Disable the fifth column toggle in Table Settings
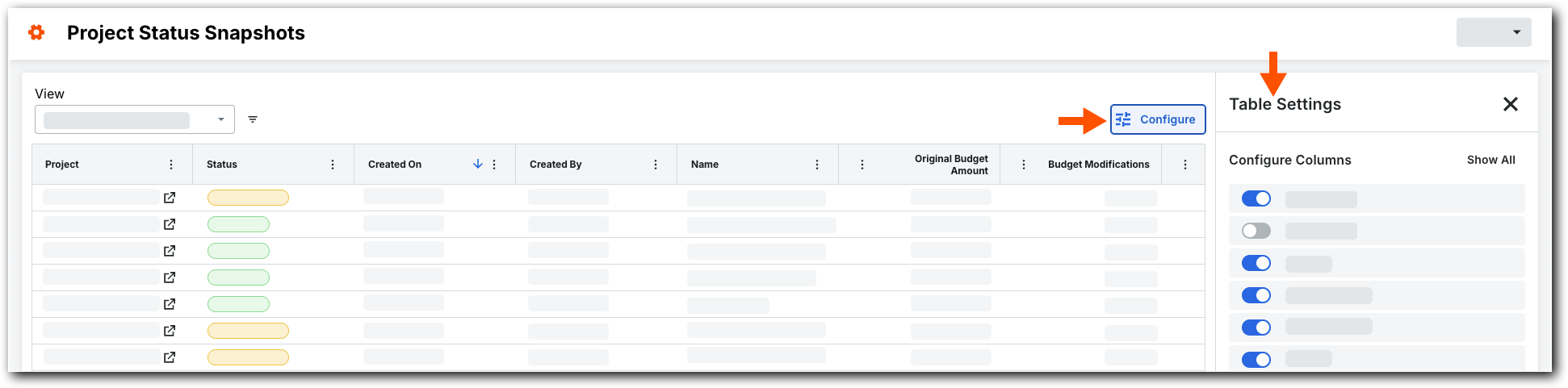Viewport: 1568px width, 388px height. pos(1256,328)
